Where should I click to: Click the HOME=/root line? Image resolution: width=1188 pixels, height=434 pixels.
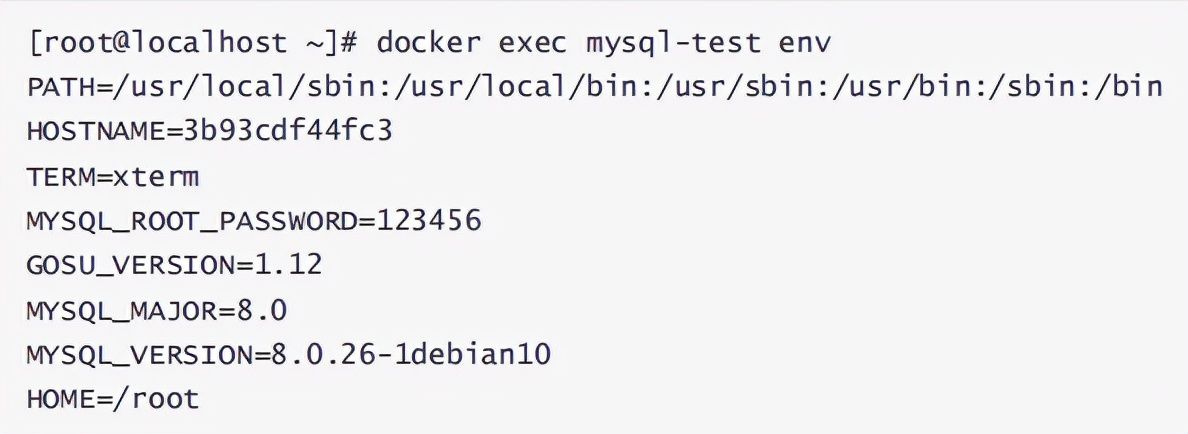point(112,399)
